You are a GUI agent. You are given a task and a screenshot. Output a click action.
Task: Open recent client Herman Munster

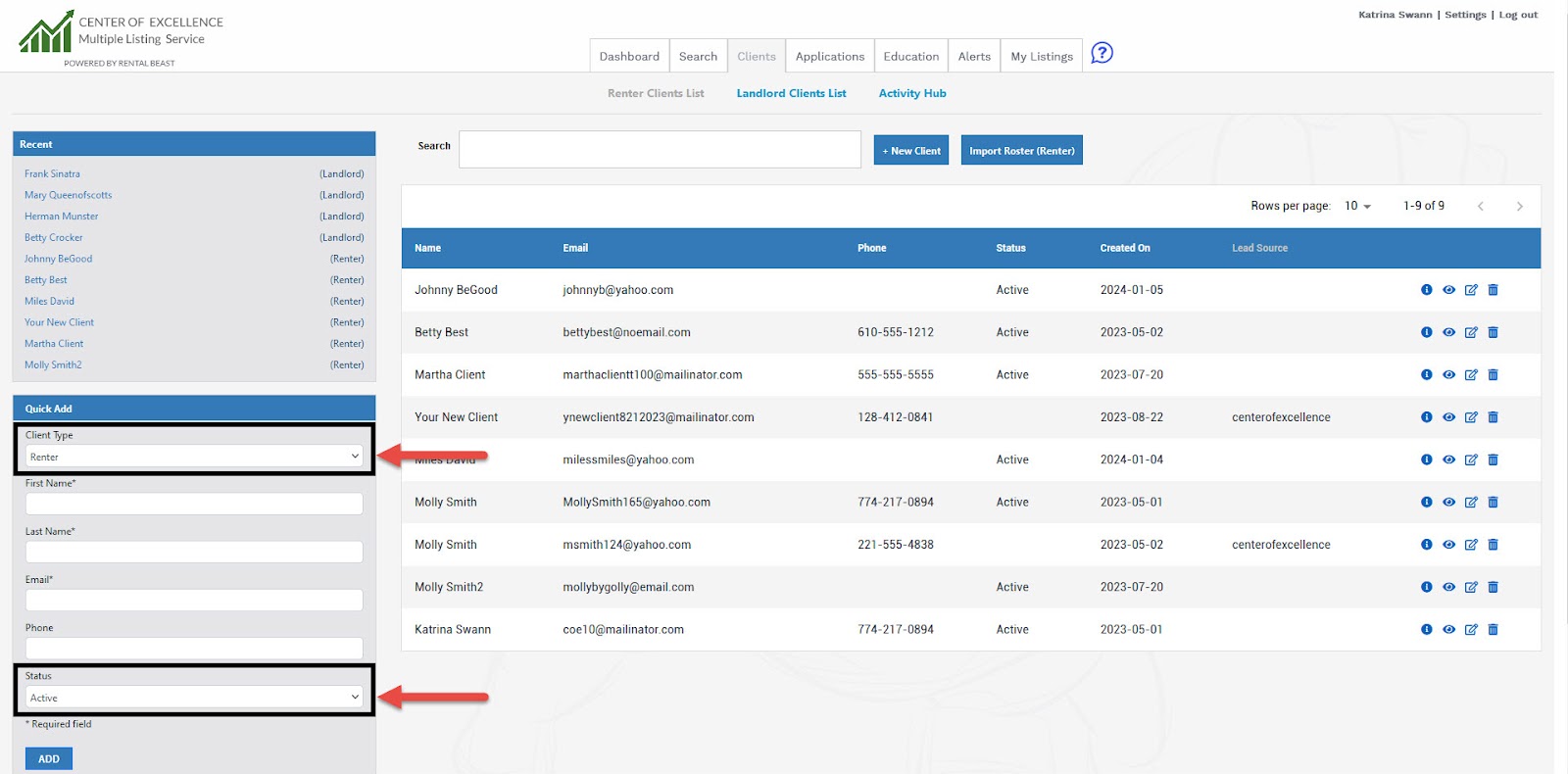click(61, 216)
